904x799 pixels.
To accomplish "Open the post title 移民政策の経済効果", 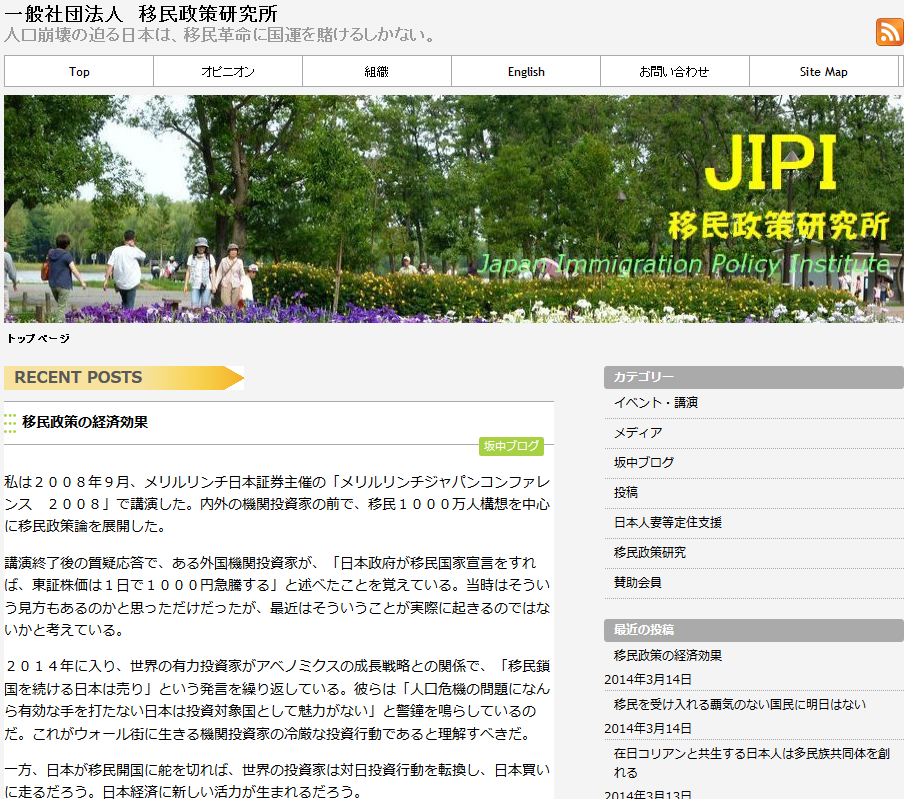I will point(85,422).
